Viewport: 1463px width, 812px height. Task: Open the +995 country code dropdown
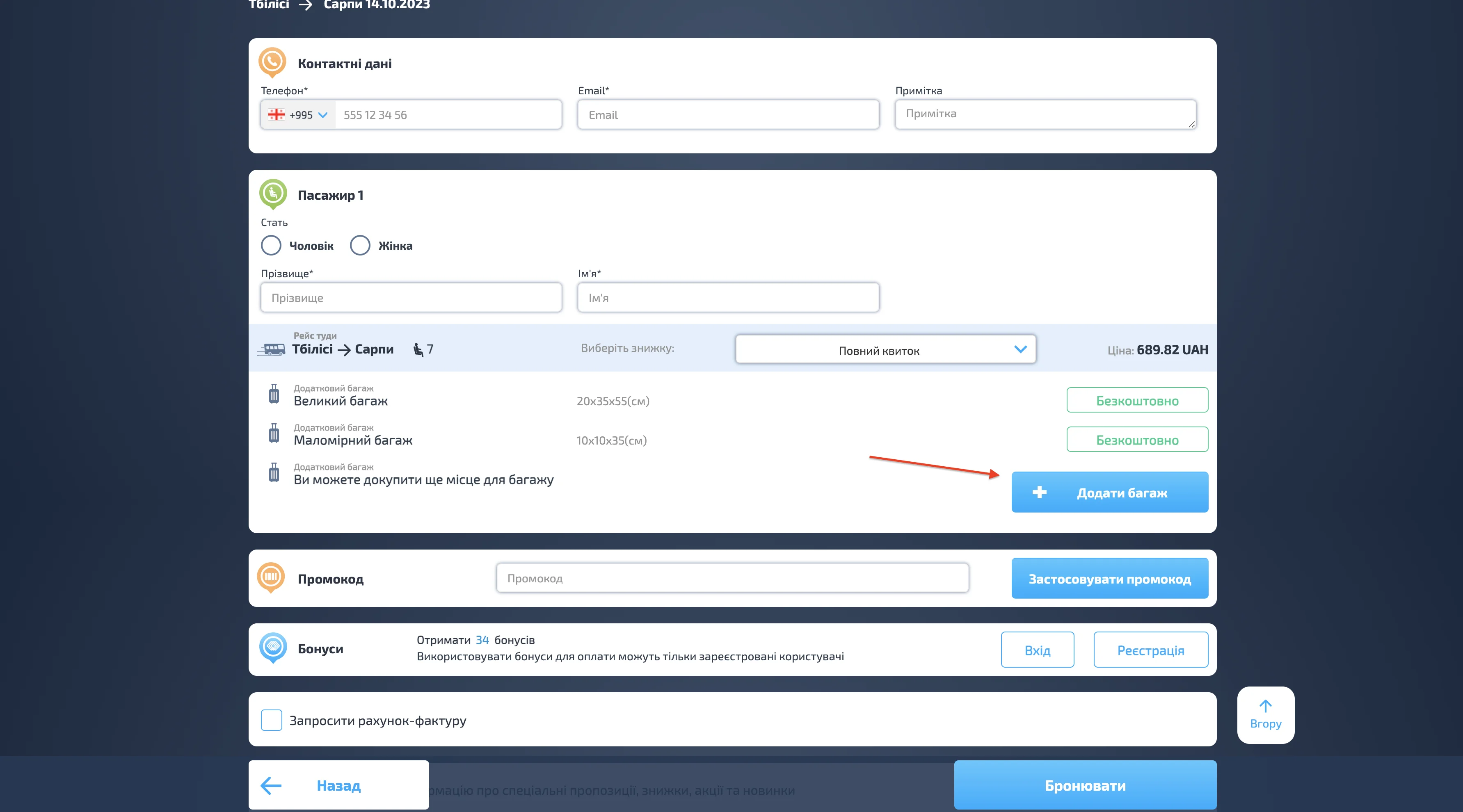pos(298,115)
